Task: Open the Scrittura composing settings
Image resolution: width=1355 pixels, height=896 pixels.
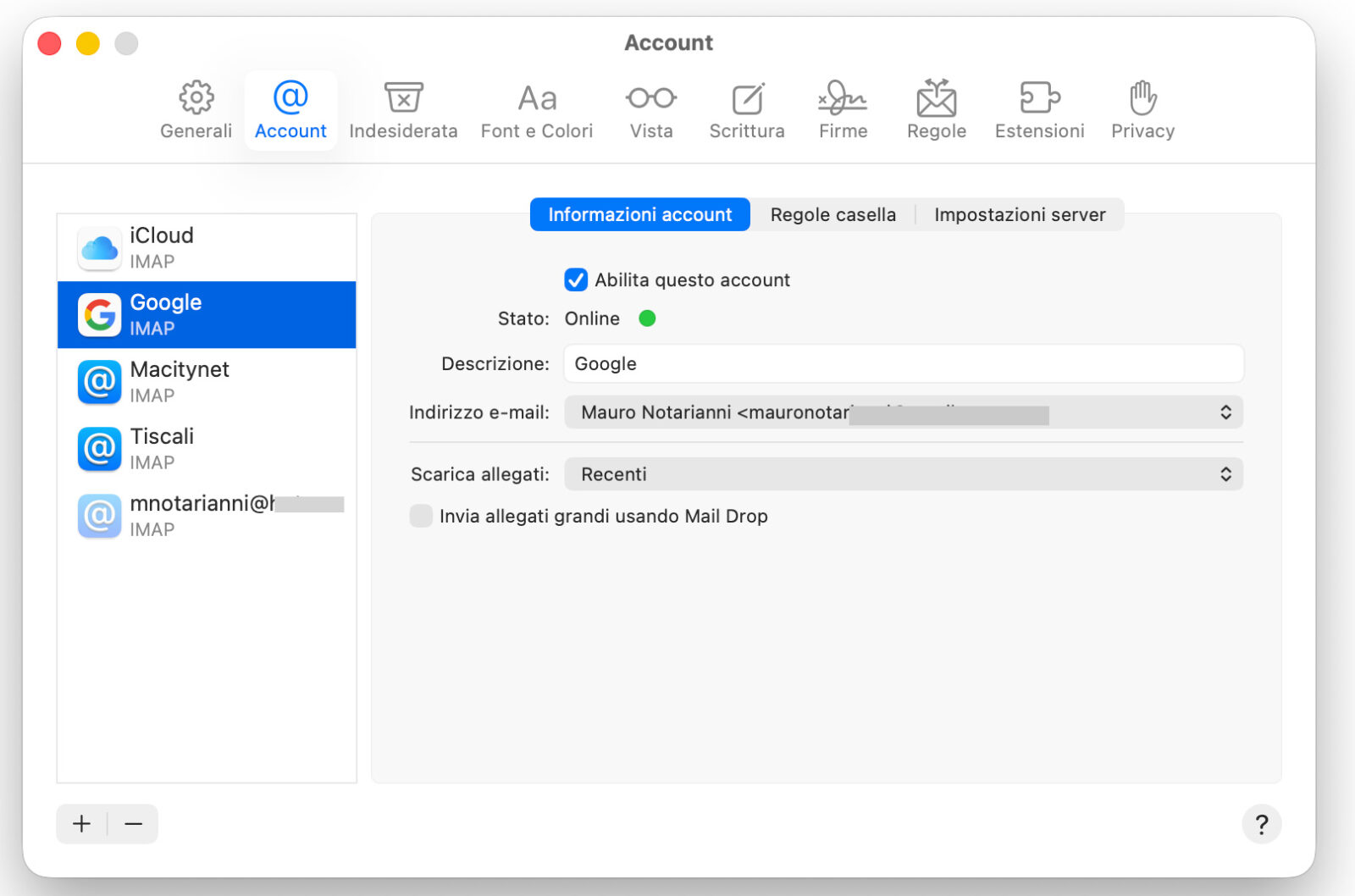Action: [747, 108]
